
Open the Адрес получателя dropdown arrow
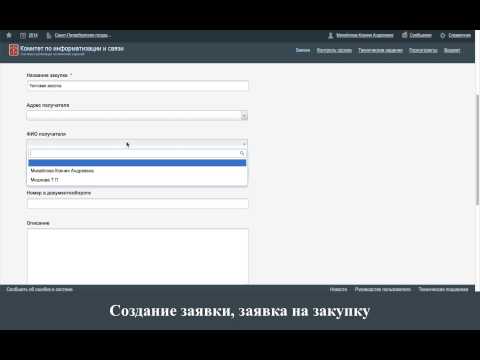click(244, 116)
